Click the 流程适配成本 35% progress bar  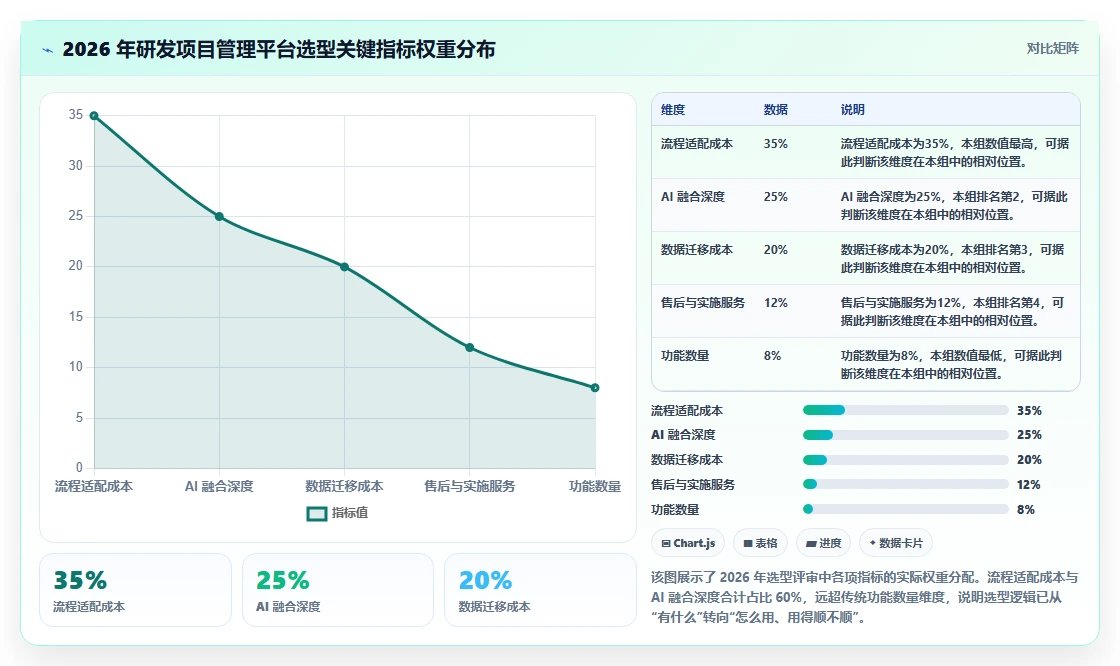[906, 410]
